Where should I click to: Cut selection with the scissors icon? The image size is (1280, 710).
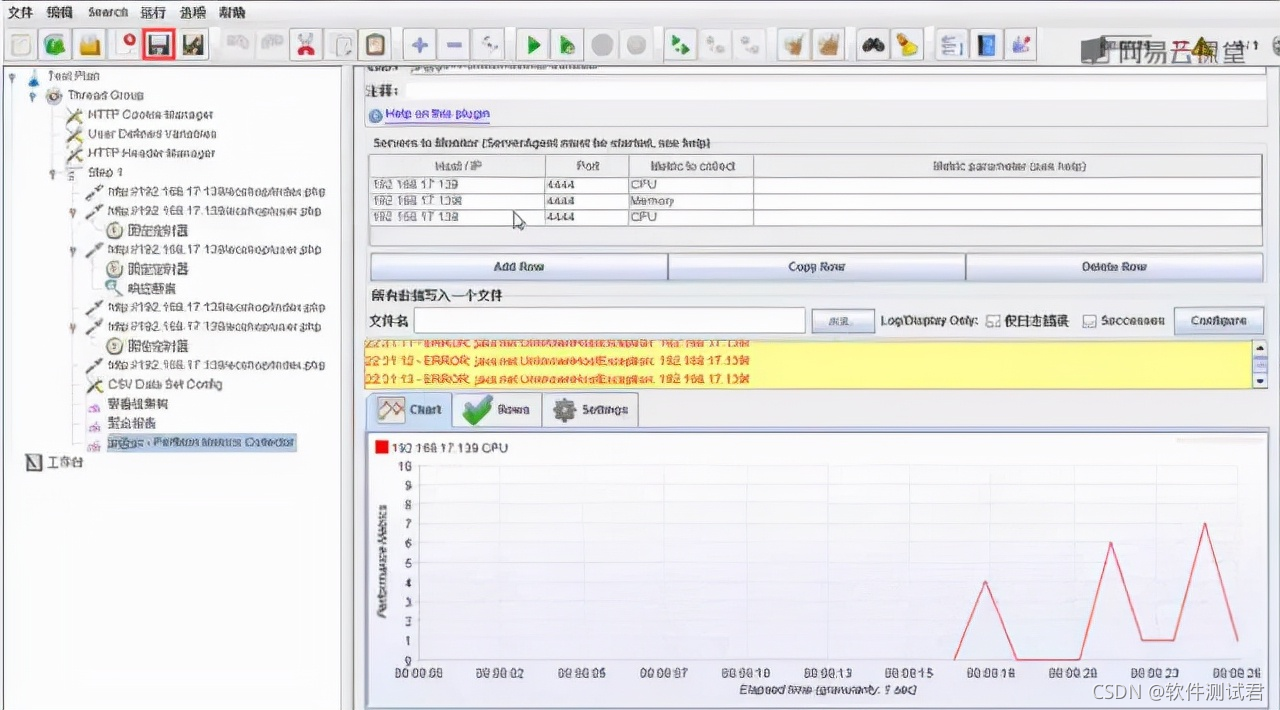click(x=305, y=44)
